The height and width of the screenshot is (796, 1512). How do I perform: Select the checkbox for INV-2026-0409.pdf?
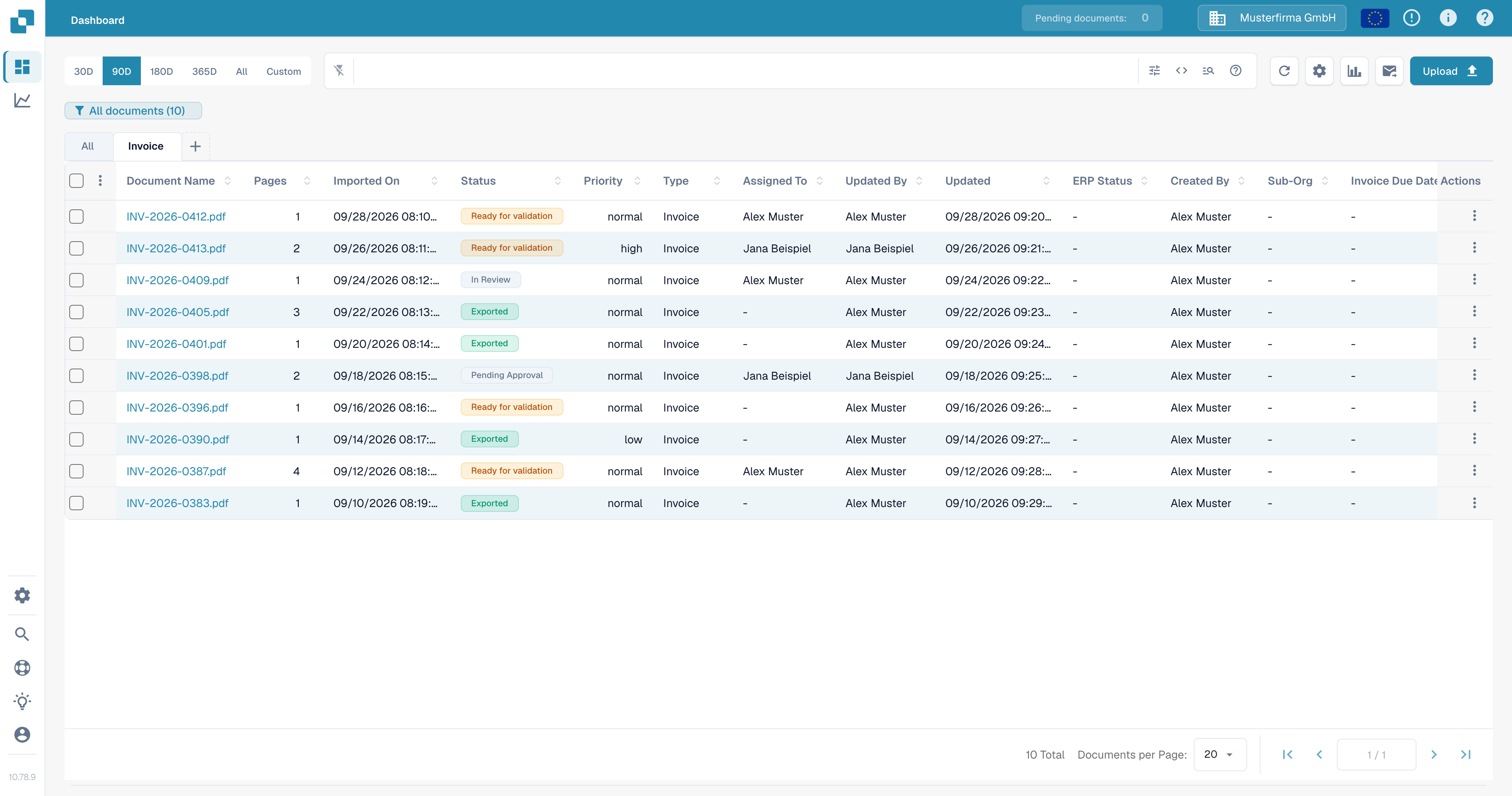pos(76,280)
